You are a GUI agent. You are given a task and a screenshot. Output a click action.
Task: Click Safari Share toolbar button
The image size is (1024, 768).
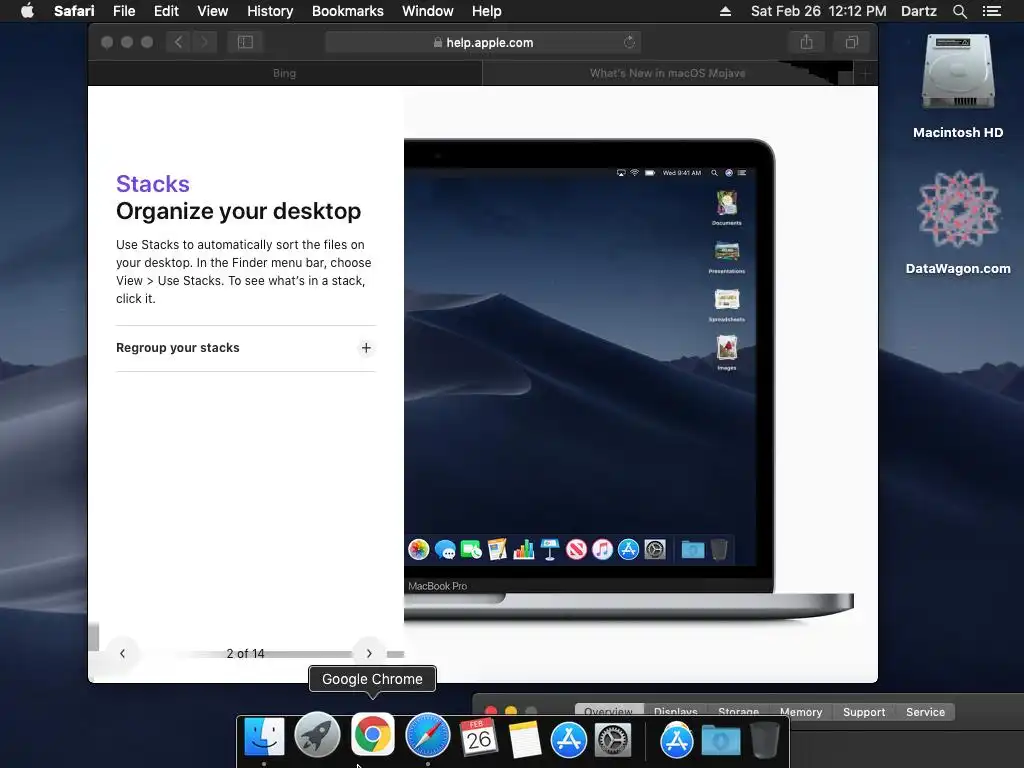pyautogui.click(x=807, y=42)
